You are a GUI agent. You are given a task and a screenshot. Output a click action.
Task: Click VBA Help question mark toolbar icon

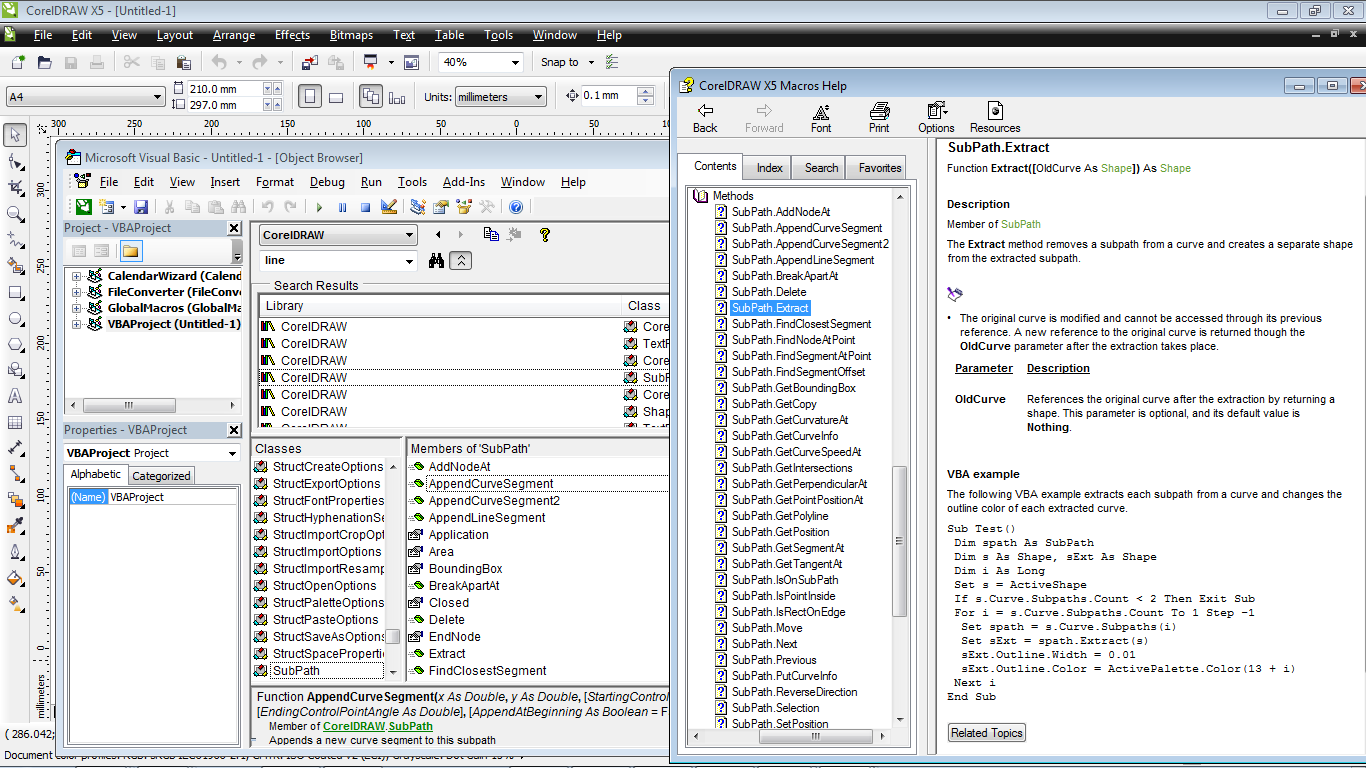tap(515, 207)
